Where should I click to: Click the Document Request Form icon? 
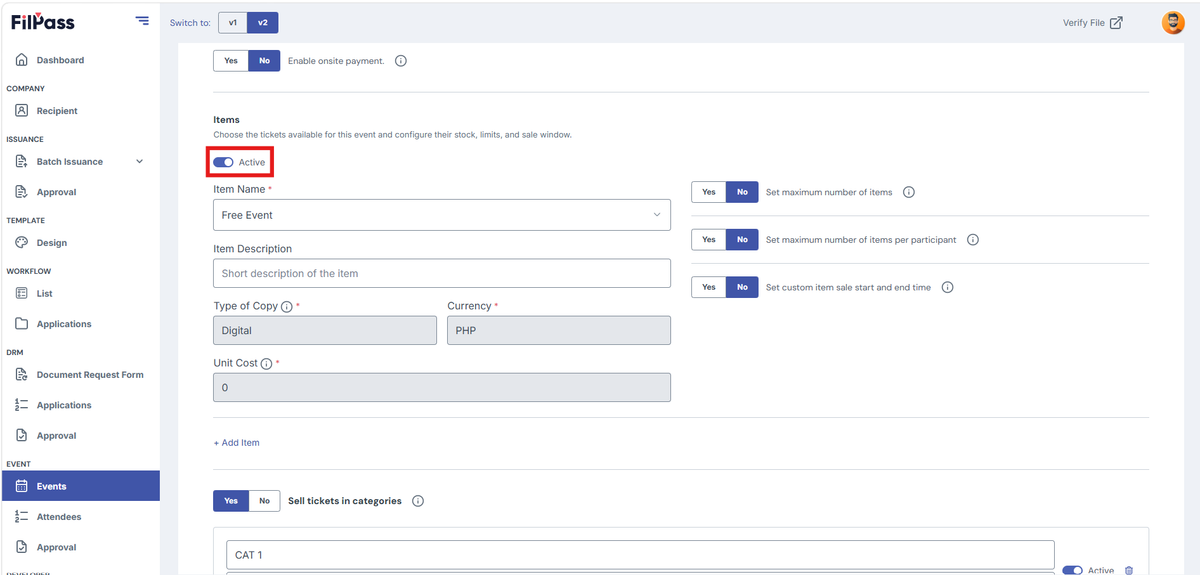click(x=22, y=375)
